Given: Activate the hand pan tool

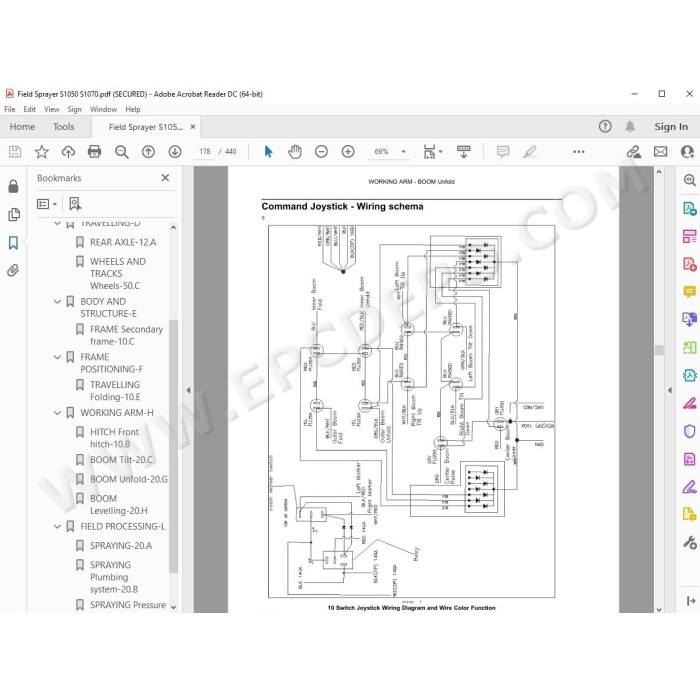Looking at the screenshot, I should click(295, 152).
